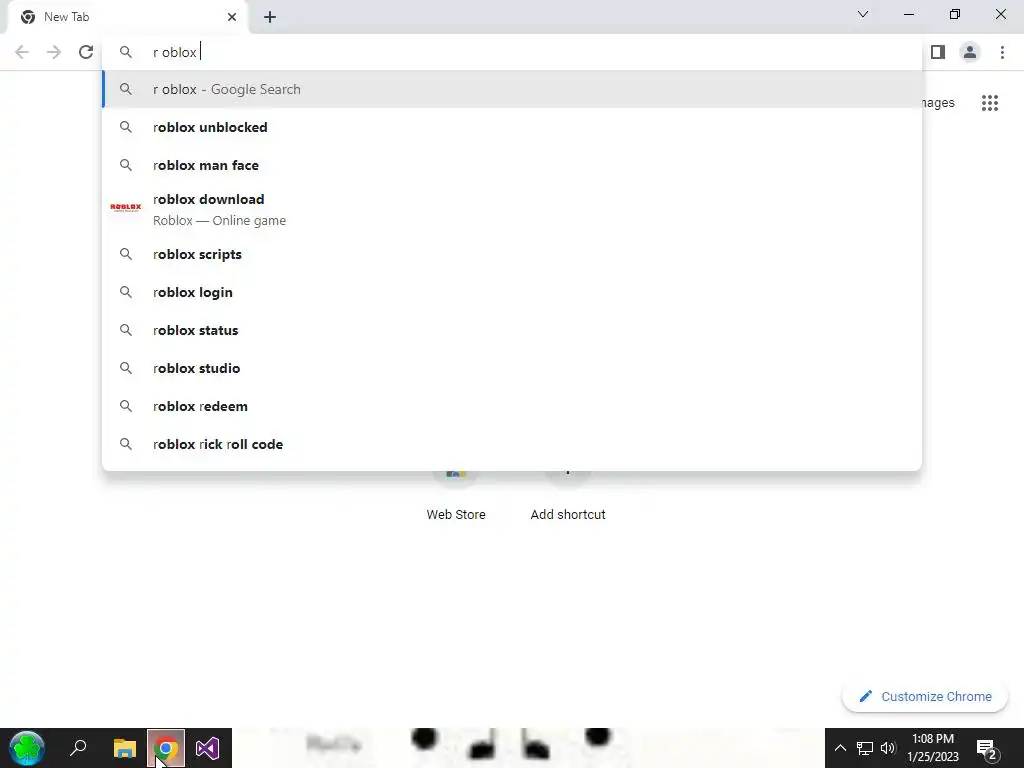Toggle the Chrome side panel

point(938,52)
